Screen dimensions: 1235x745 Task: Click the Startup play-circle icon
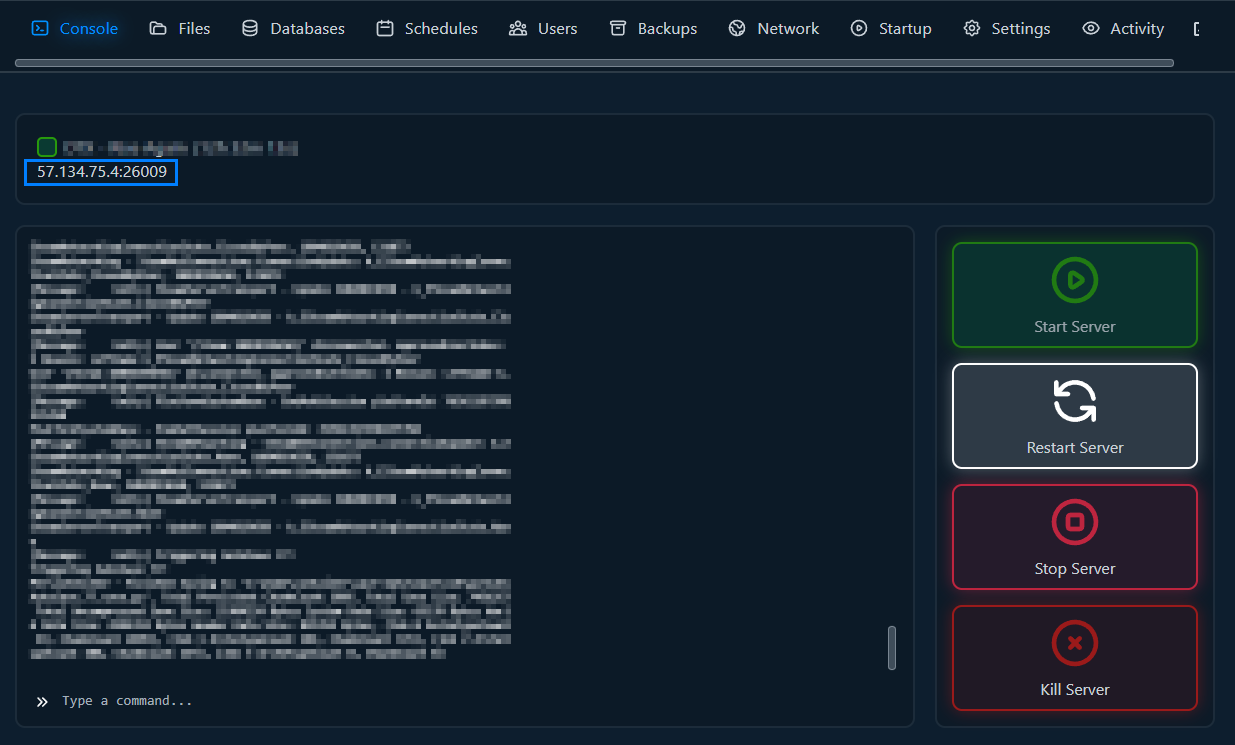pyautogui.click(x=859, y=29)
